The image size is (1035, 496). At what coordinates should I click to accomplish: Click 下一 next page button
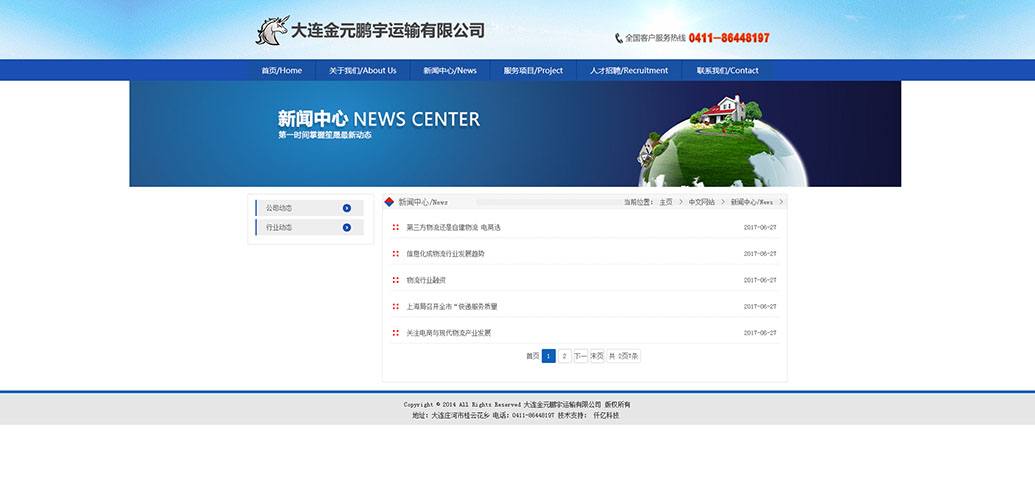(x=580, y=355)
